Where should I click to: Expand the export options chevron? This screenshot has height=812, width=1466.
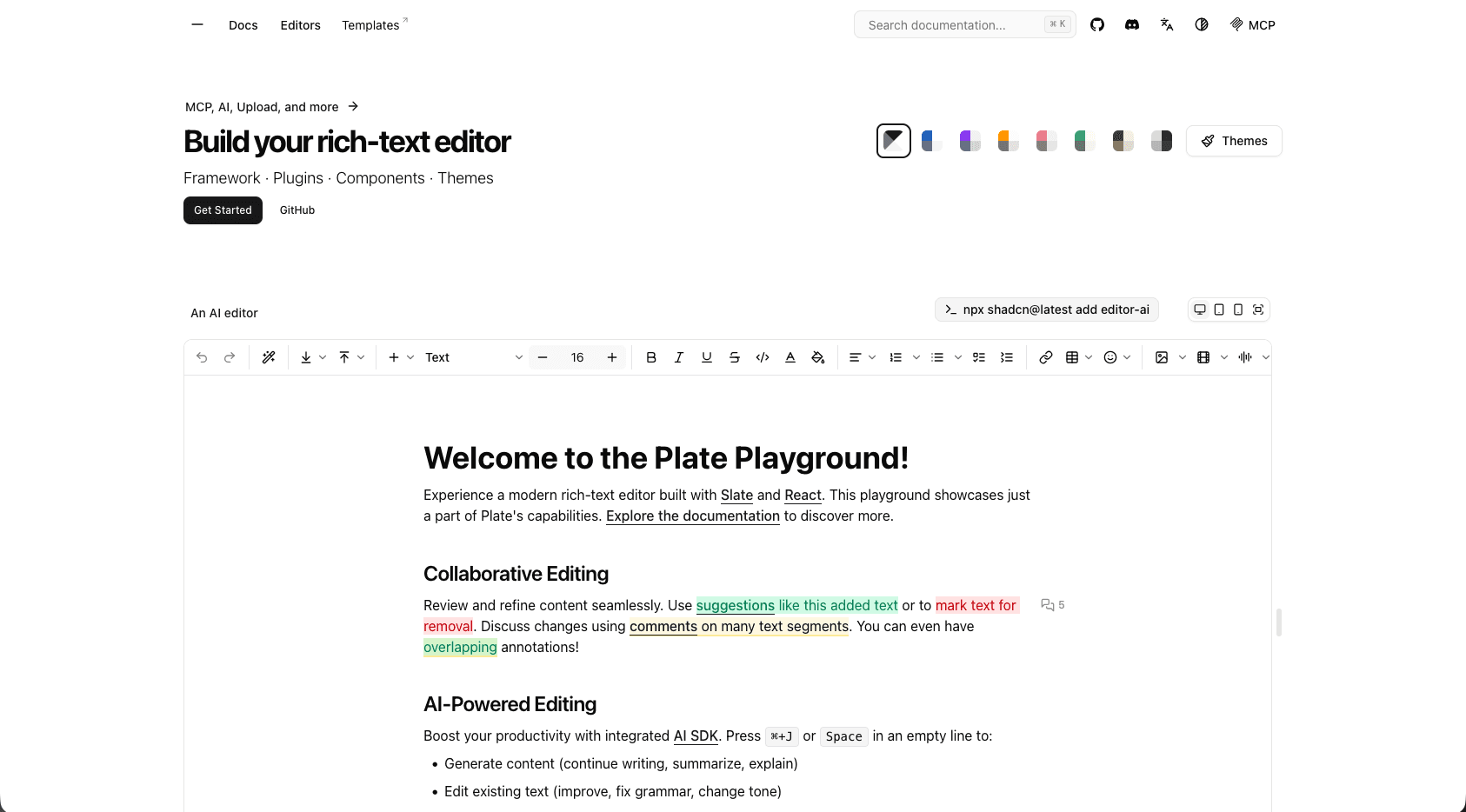click(x=323, y=357)
